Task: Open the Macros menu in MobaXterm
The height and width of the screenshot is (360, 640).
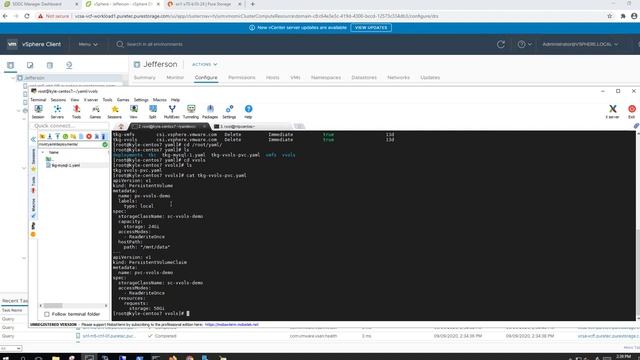Action: click(x=160, y=100)
